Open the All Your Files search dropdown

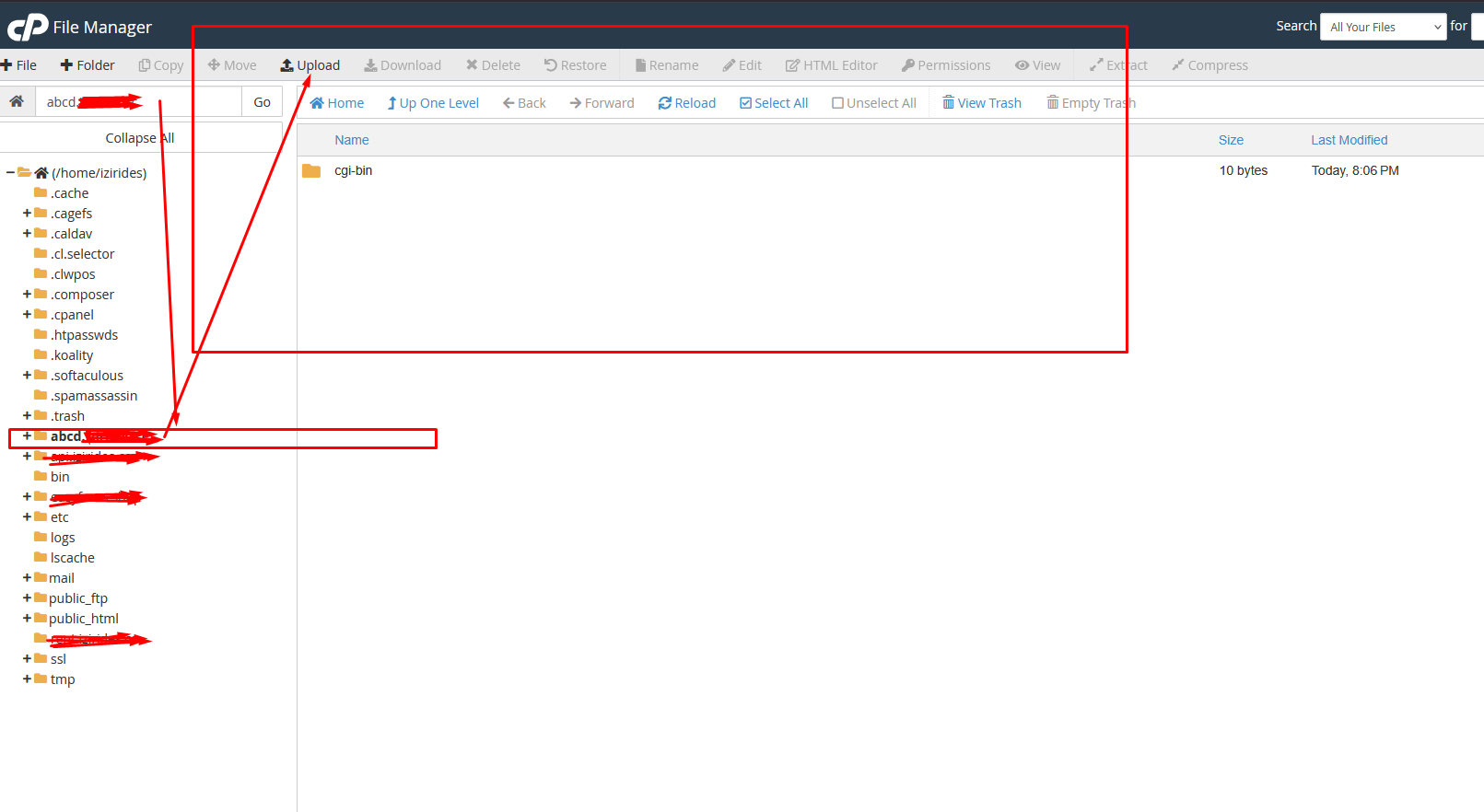(x=1383, y=27)
